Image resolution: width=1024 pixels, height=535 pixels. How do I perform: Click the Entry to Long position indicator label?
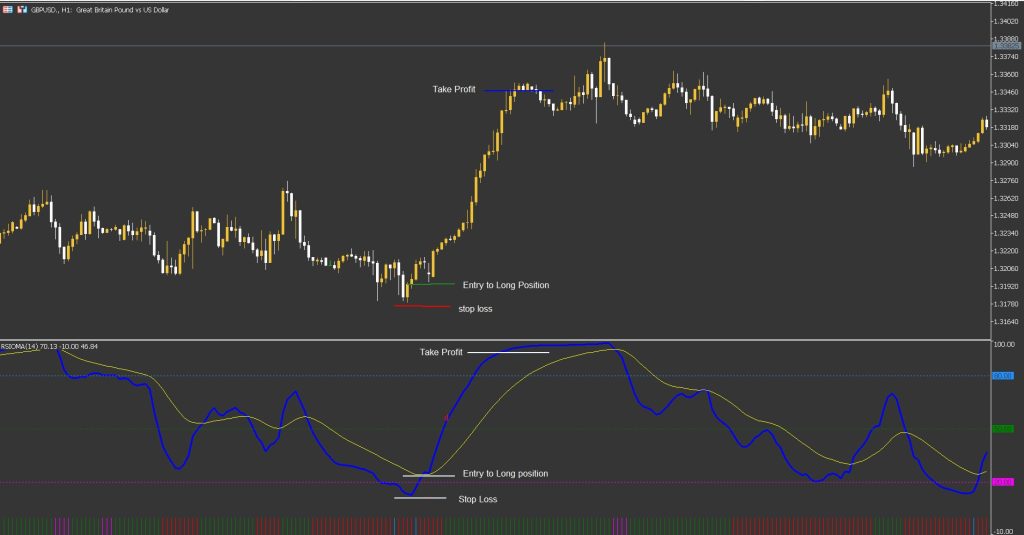click(x=505, y=474)
